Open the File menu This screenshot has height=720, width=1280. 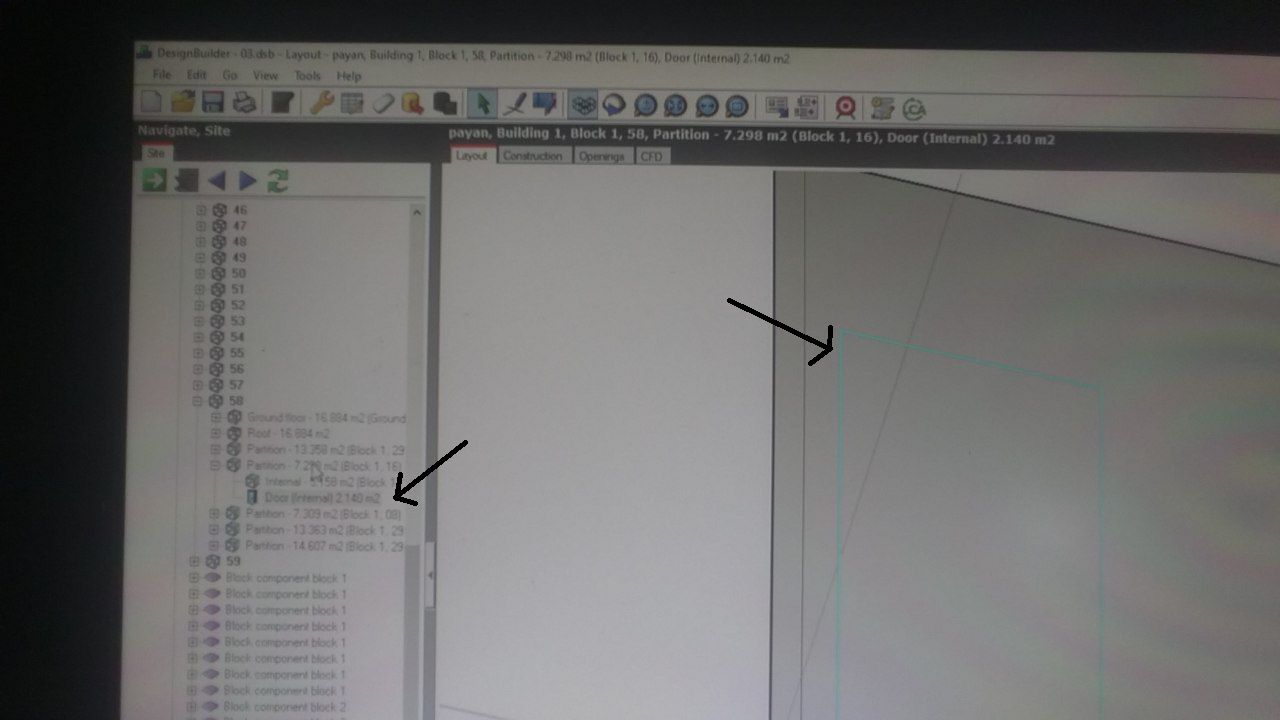tap(161, 75)
